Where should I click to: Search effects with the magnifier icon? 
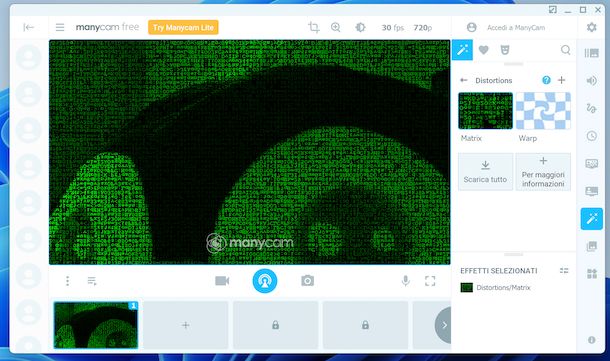point(566,50)
